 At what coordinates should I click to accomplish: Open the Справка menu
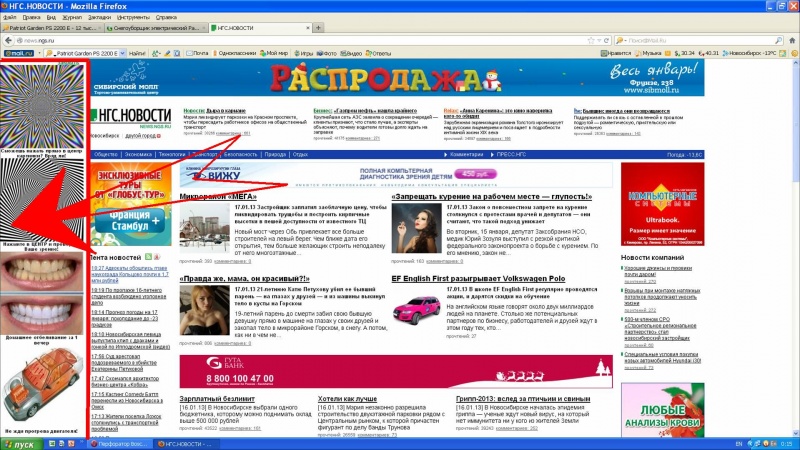click(166, 17)
